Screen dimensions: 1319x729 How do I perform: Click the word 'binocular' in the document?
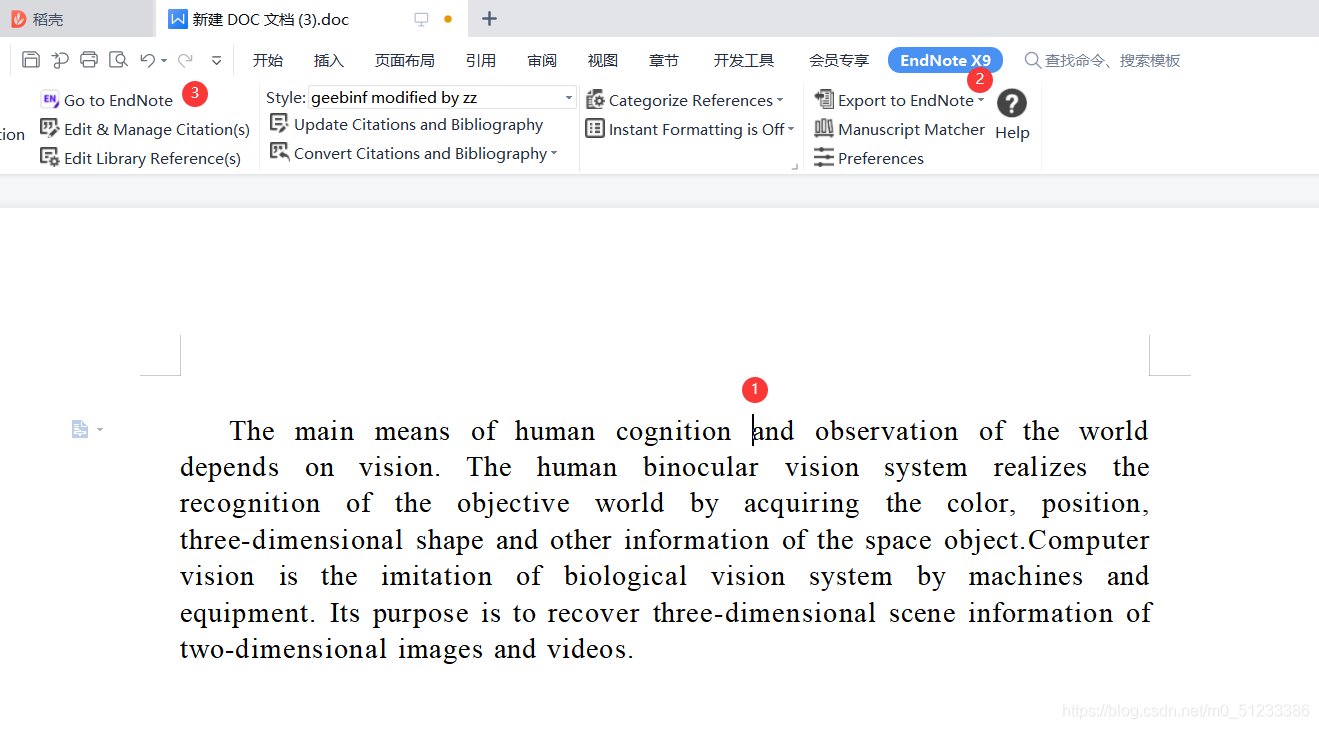click(700, 467)
